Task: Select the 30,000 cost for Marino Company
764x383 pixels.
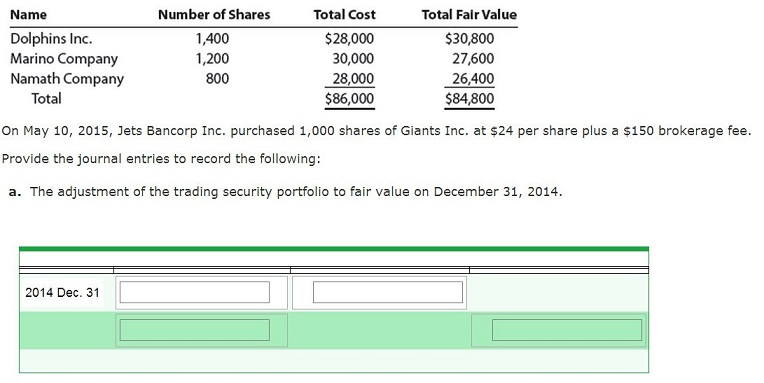Action: (353, 58)
